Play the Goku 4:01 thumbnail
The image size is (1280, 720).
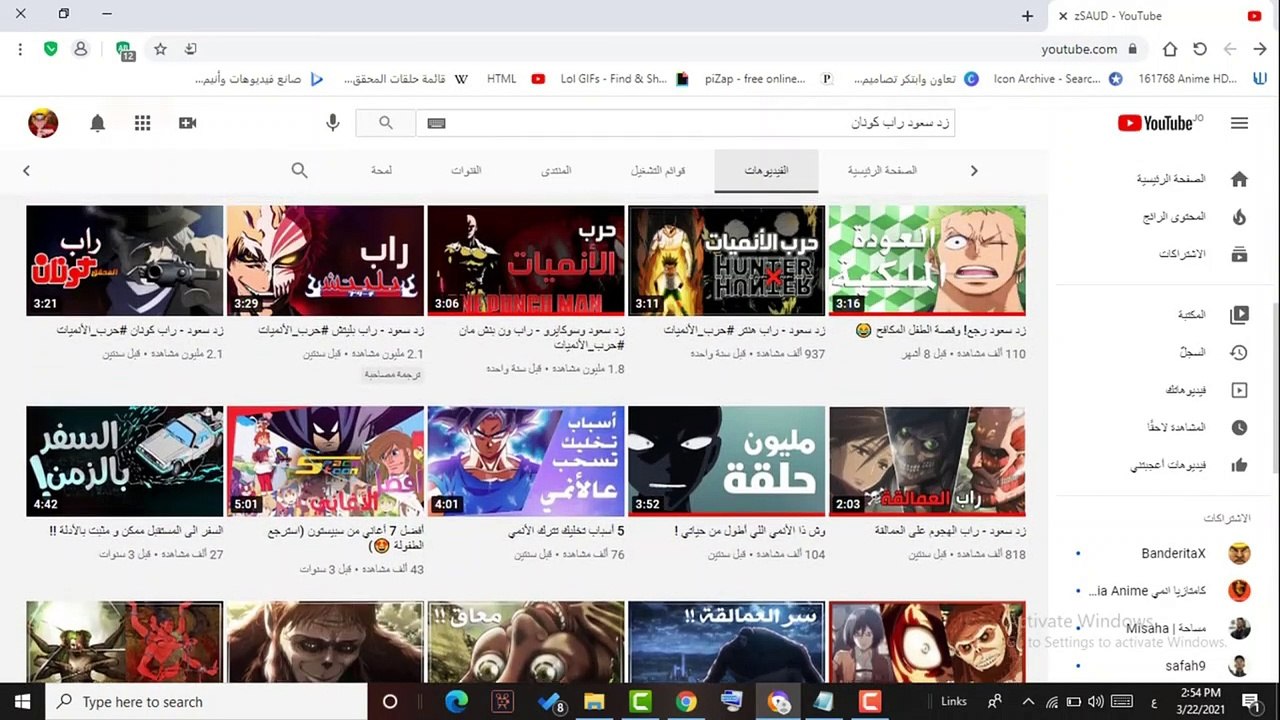[x=526, y=461]
